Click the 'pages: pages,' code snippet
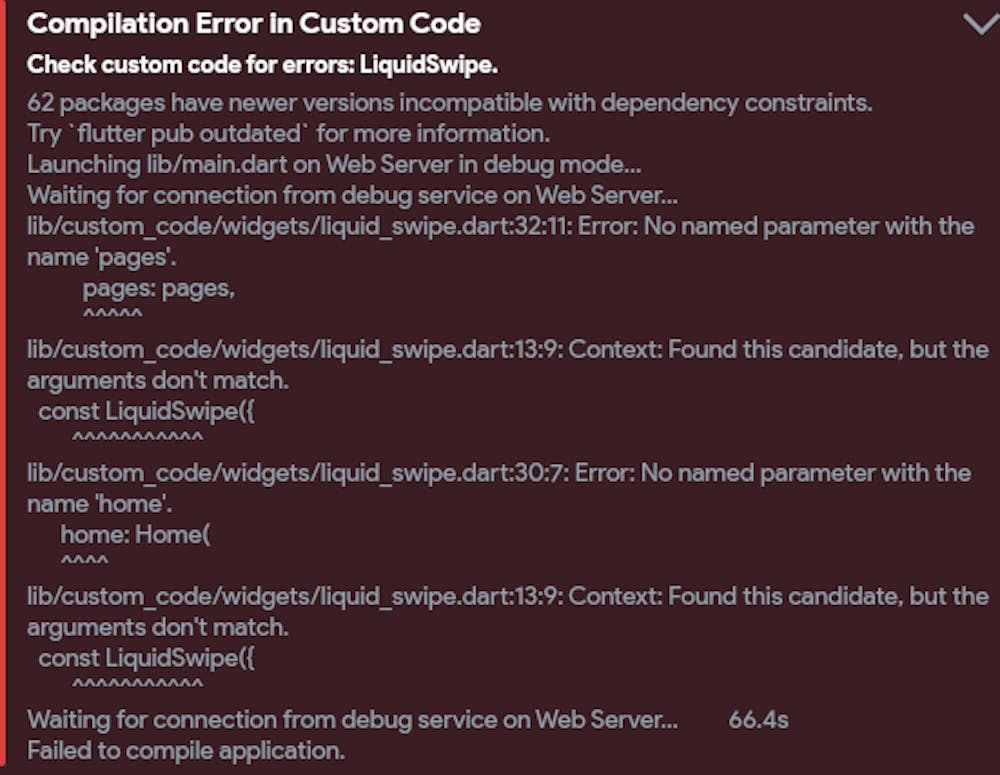 click(x=158, y=288)
